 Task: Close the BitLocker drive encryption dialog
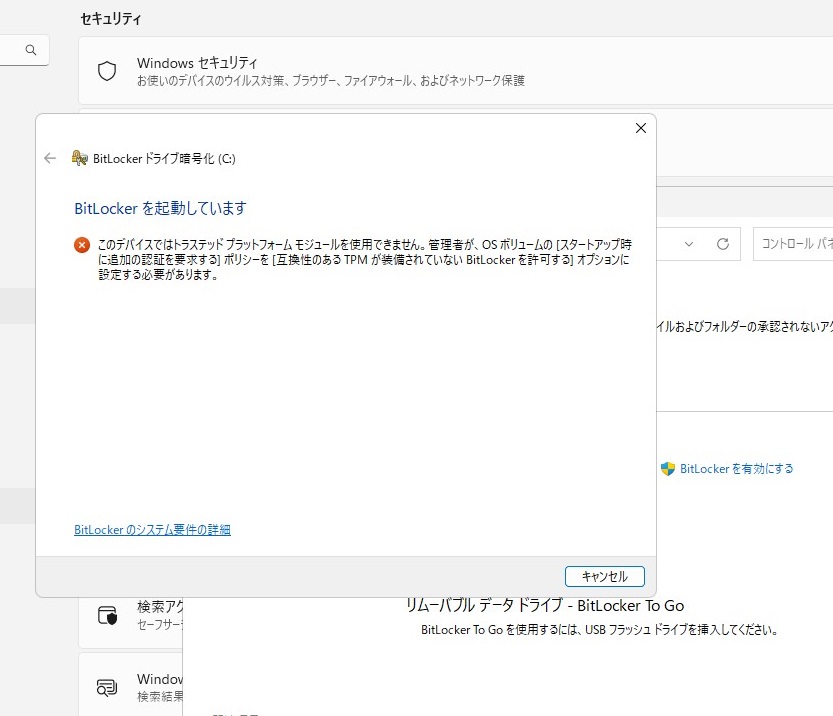[641, 128]
